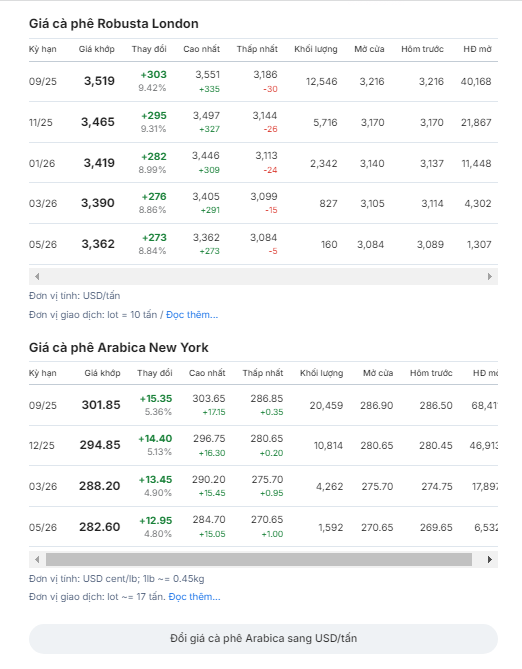The width and height of the screenshot is (522, 669).
Task: Select Arabica price 288.20
Action: (99, 486)
